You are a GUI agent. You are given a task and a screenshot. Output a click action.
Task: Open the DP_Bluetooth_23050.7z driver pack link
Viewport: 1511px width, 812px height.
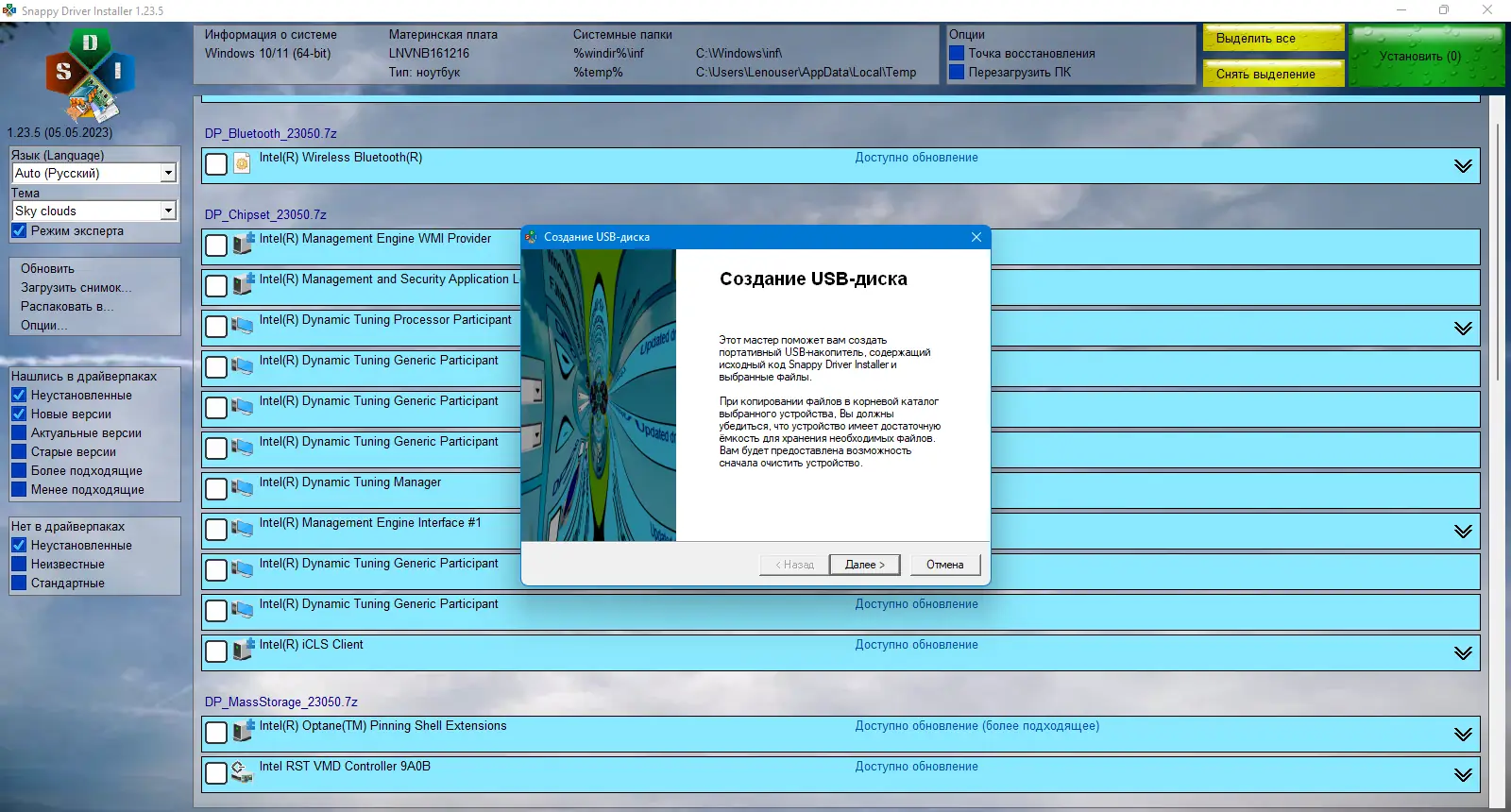tap(271, 134)
